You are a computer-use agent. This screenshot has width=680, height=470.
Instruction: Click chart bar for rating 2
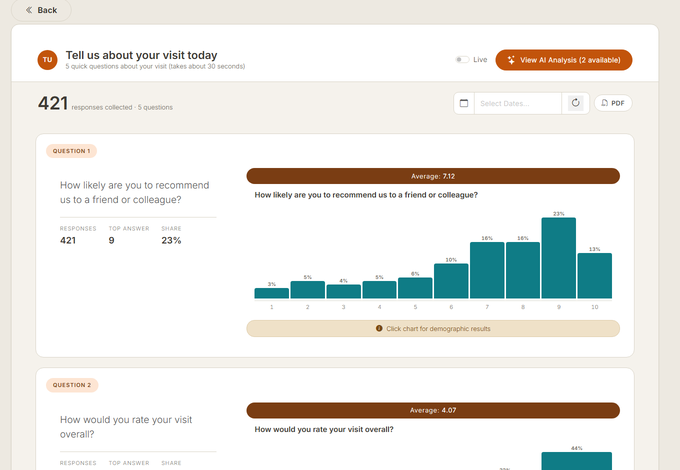click(307, 290)
